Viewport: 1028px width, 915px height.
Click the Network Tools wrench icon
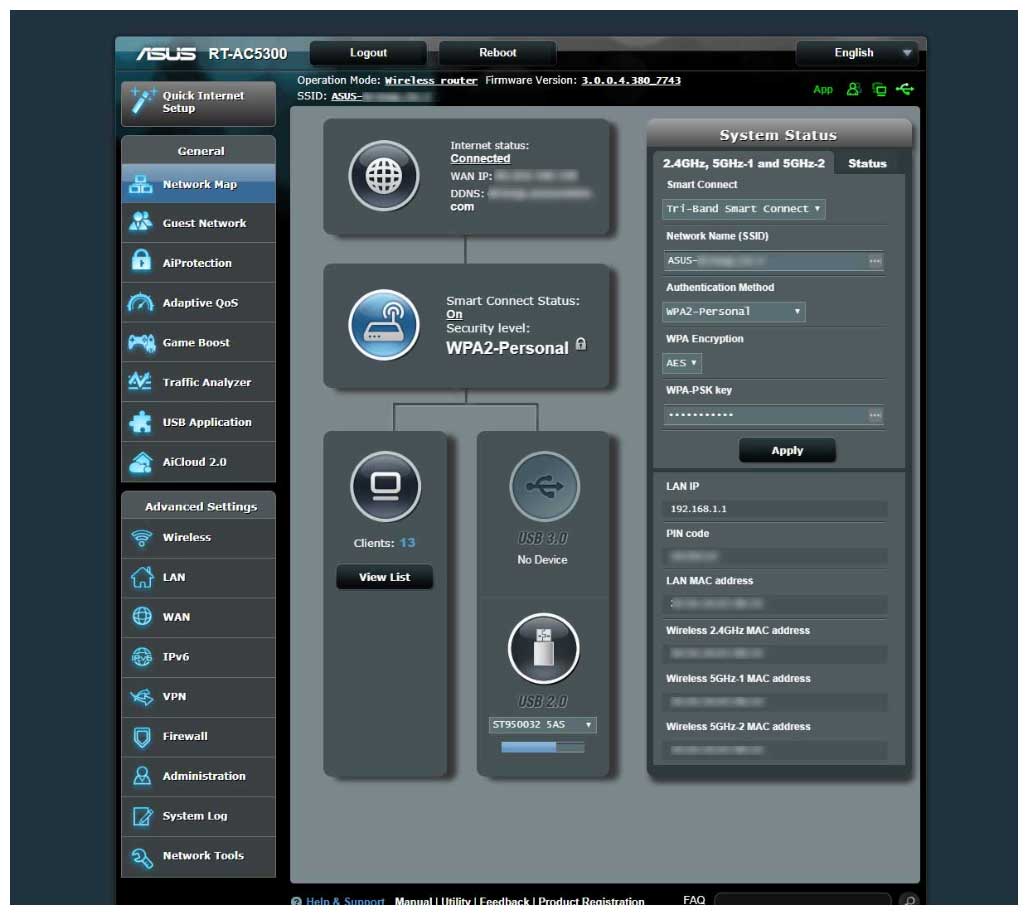[x=142, y=856]
